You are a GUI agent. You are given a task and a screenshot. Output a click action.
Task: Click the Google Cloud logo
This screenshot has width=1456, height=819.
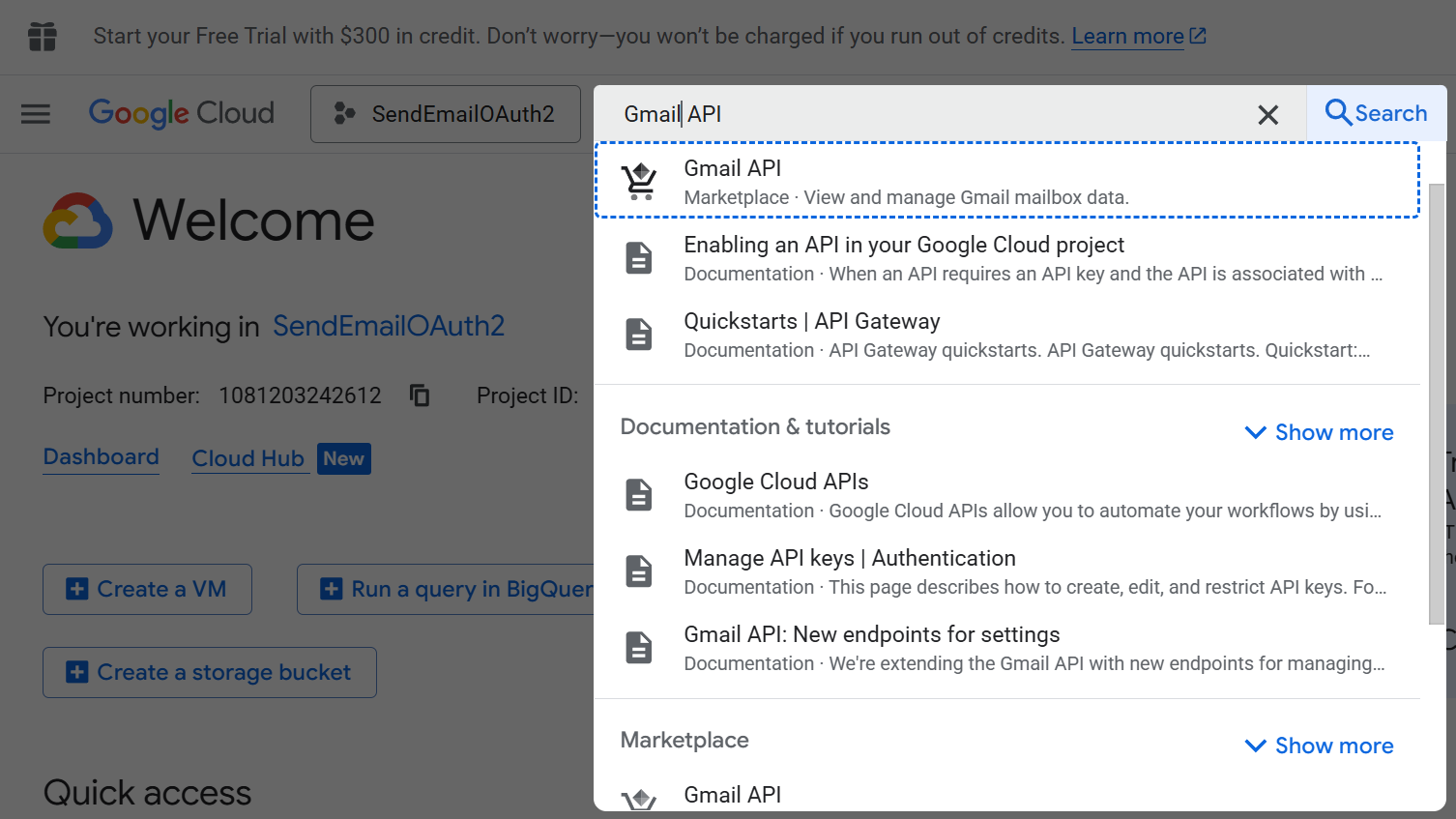coord(182,113)
